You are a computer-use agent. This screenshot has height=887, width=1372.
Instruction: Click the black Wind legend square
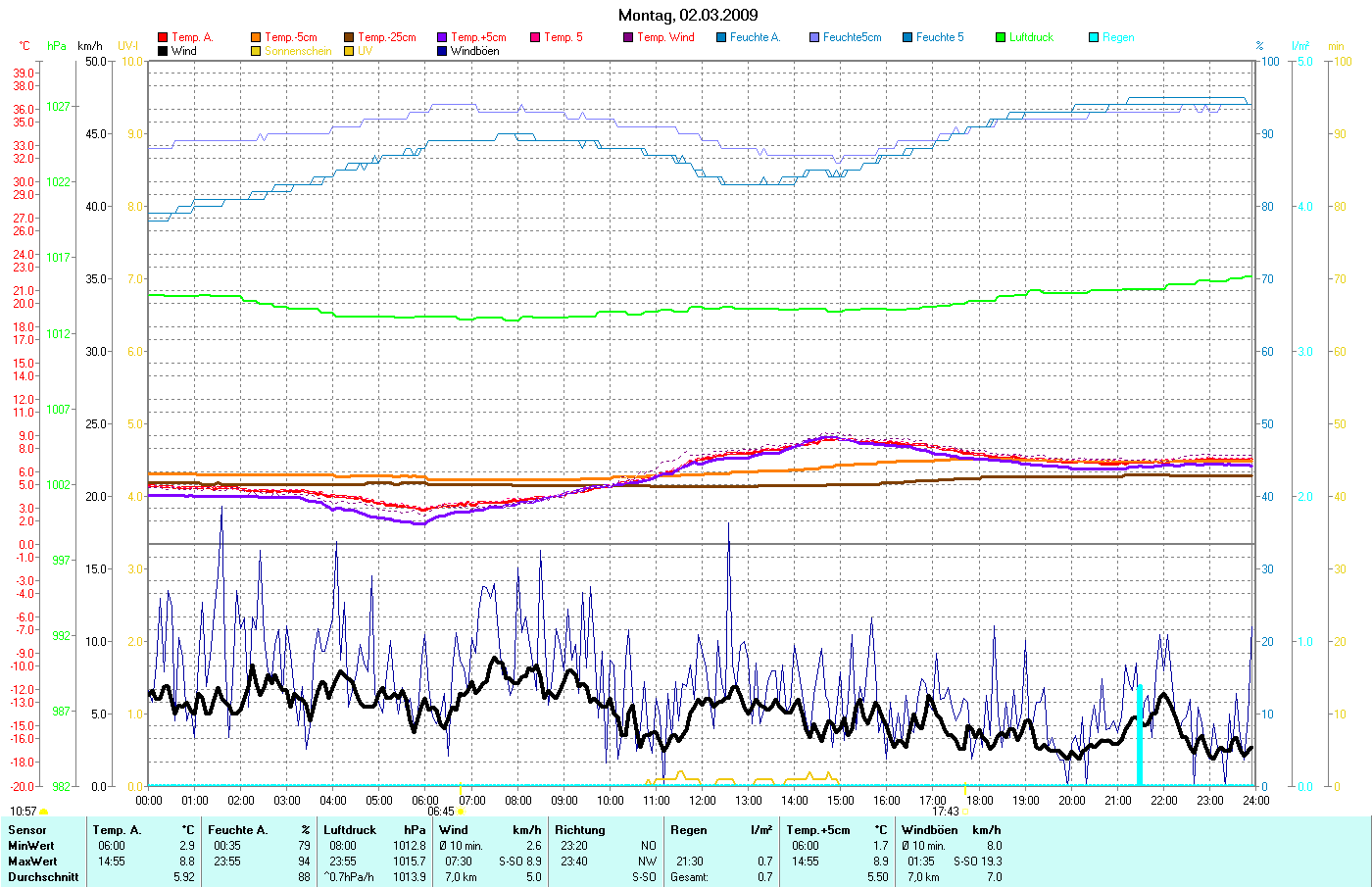[163, 51]
